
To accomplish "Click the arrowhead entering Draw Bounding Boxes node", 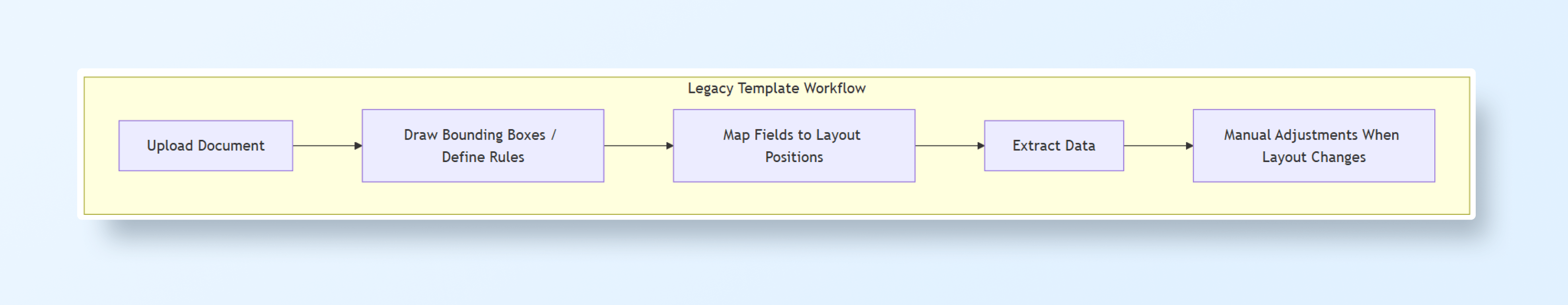I will (358, 146).
